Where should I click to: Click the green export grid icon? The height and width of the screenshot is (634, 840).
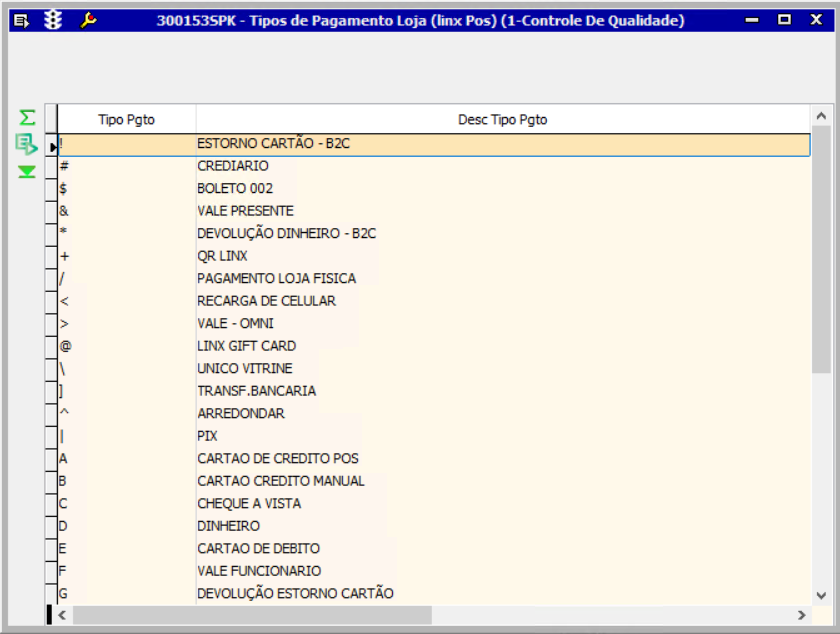point(26,144)
